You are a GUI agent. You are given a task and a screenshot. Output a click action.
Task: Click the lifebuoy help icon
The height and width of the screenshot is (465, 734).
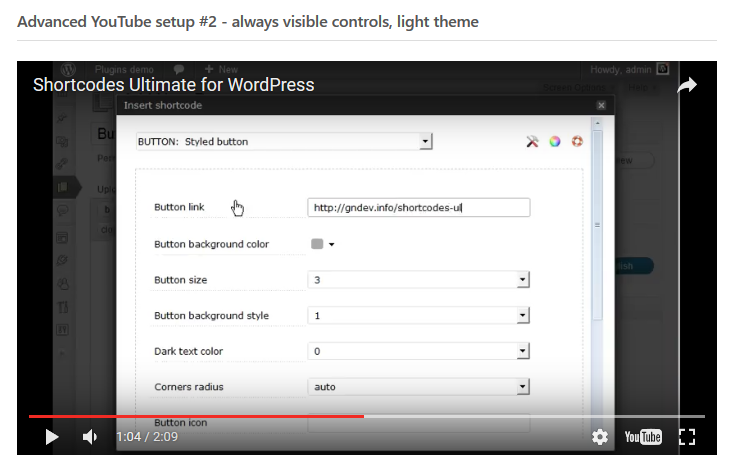click(577, 142)
